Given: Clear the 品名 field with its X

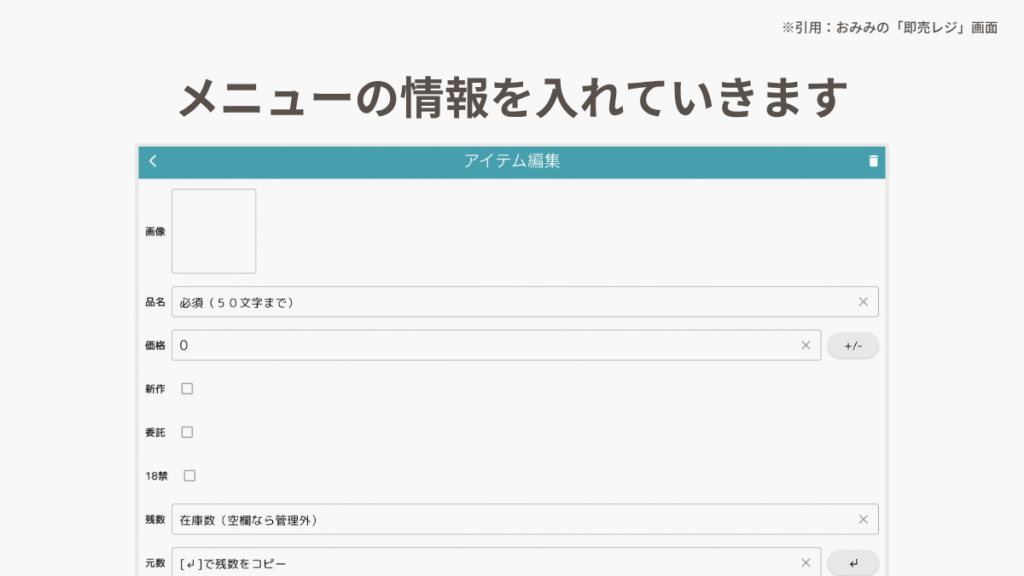Looking at the screenshot, I should tap(863, 302).
